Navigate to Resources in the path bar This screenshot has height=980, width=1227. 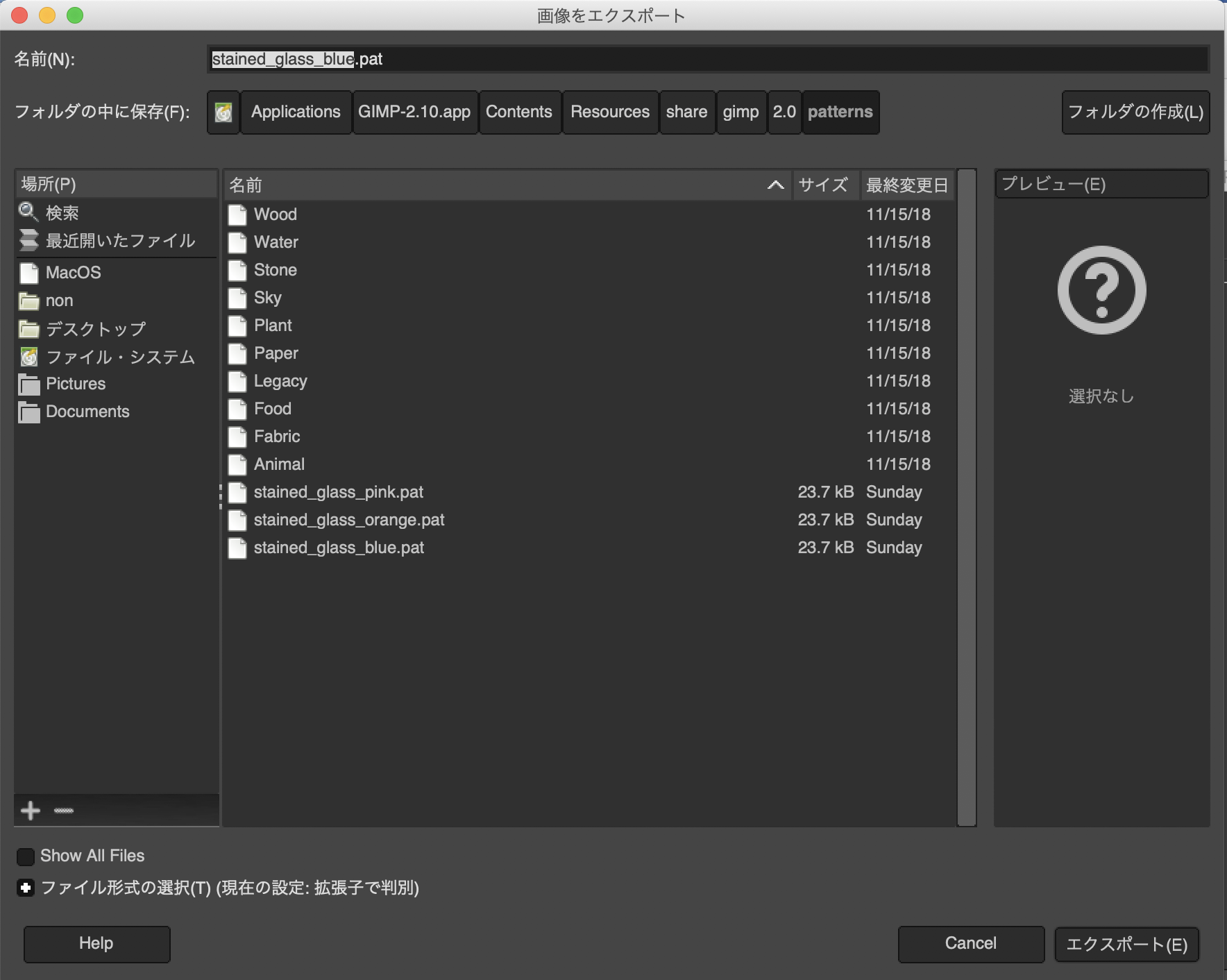[609, 112]
